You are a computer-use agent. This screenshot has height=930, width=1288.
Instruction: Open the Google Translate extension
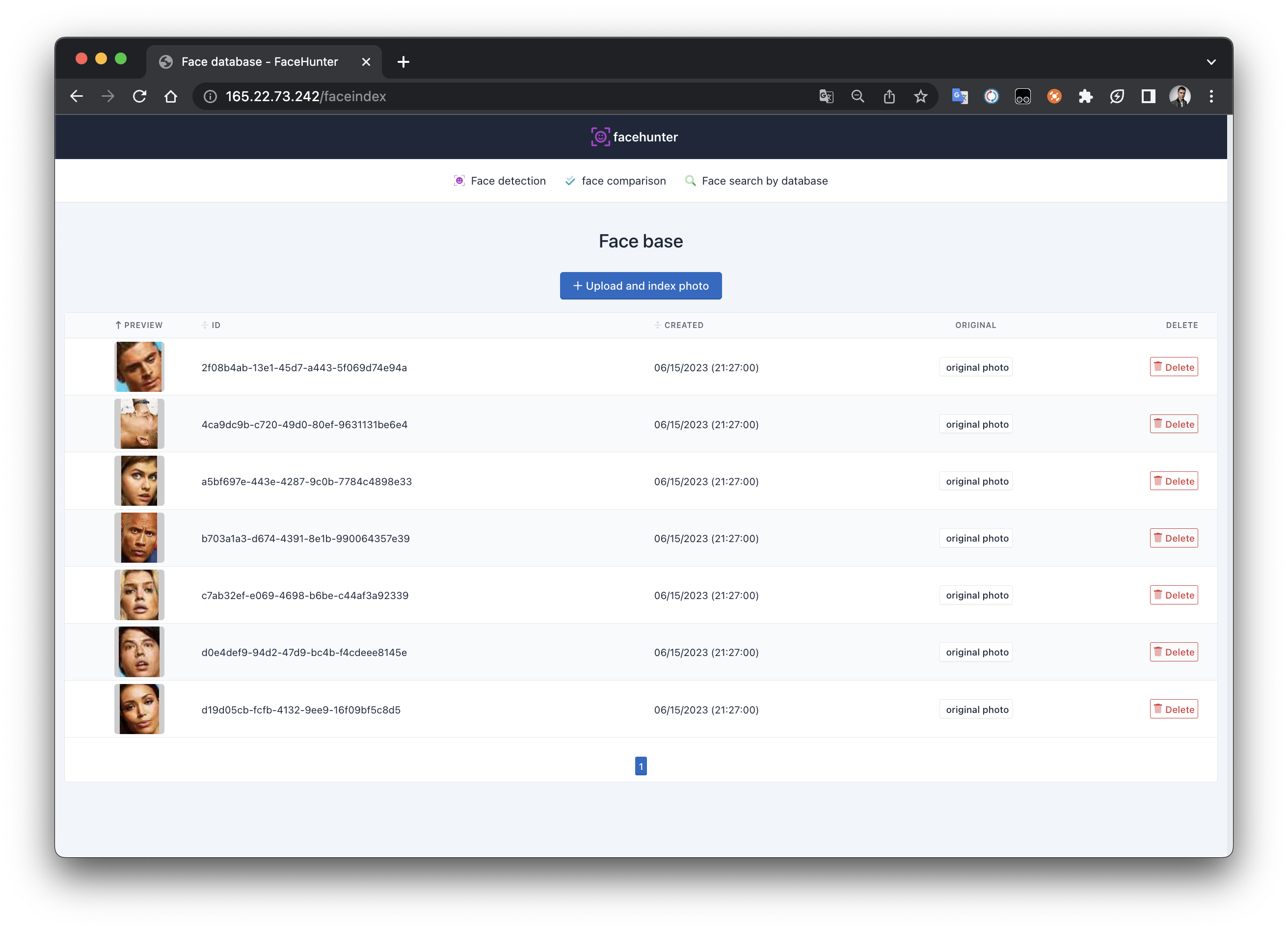960,97
